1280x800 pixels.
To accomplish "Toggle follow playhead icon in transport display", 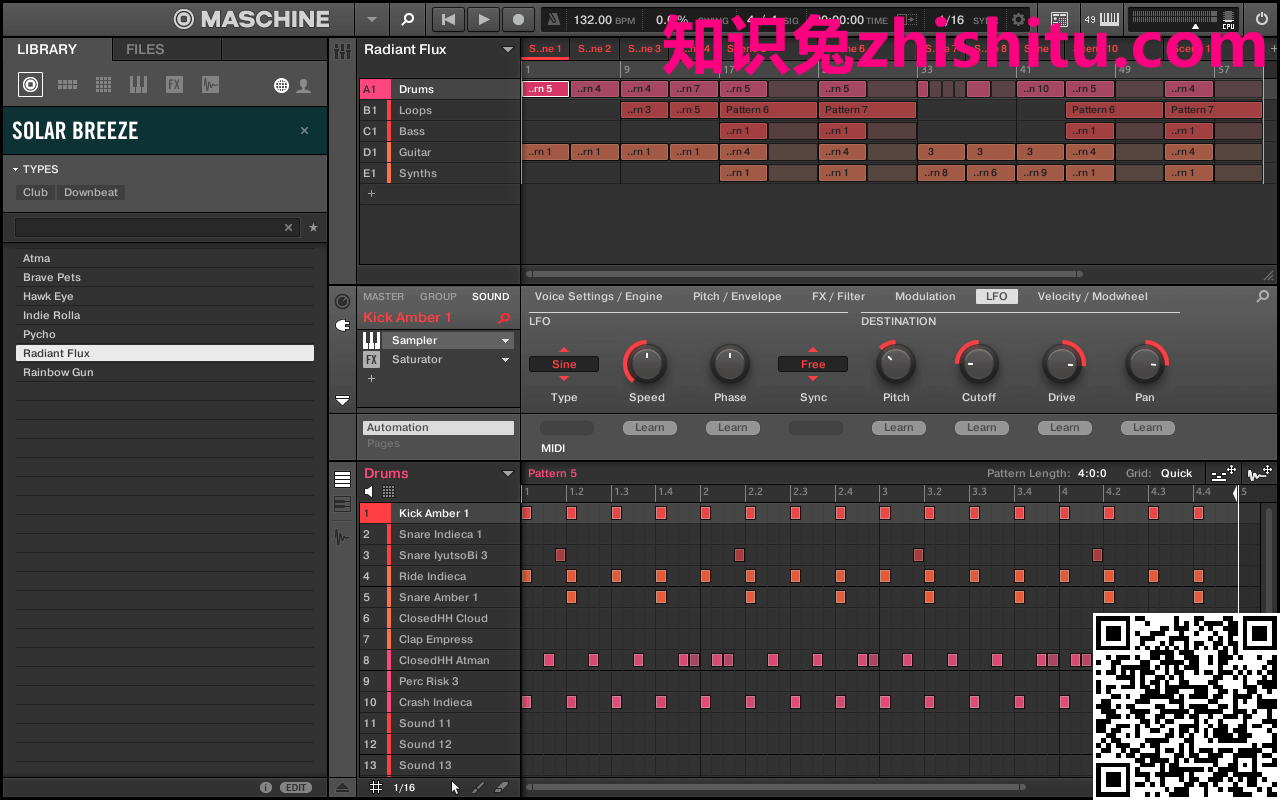I will [905, 19].
